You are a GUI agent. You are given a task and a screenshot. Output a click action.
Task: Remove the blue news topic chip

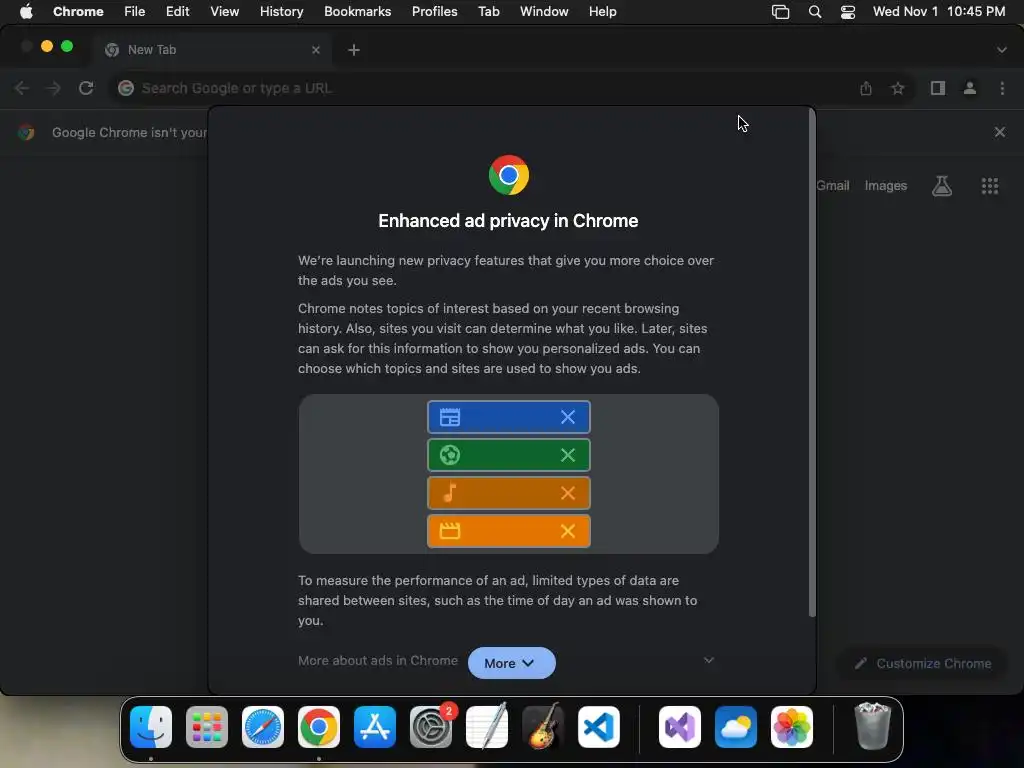568,417
